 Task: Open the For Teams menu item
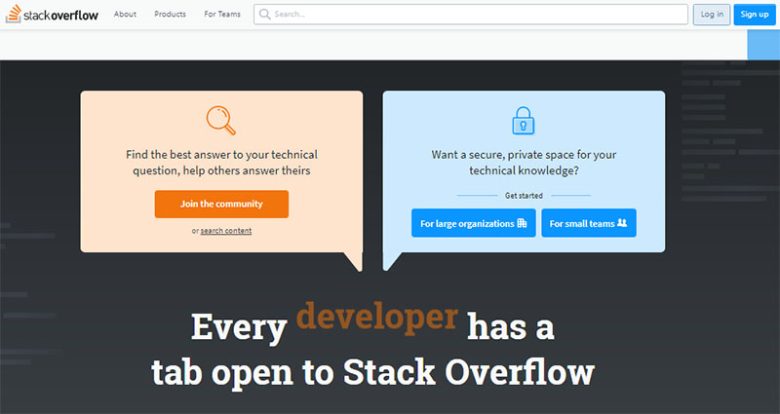tap(222, 14)
